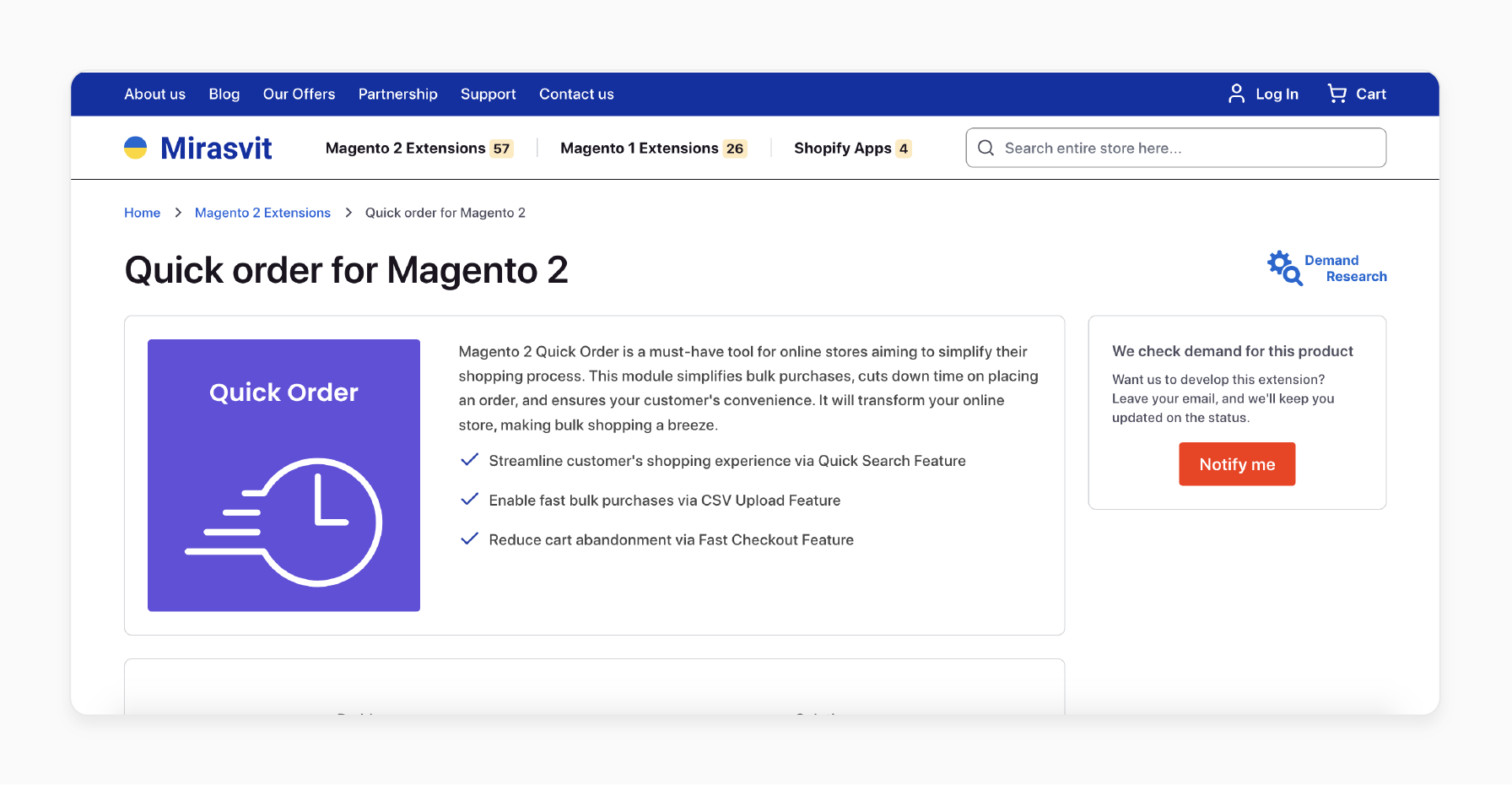Open Our Offers menu item
The image size is (1512, 785).
click(x=299, y=94)
